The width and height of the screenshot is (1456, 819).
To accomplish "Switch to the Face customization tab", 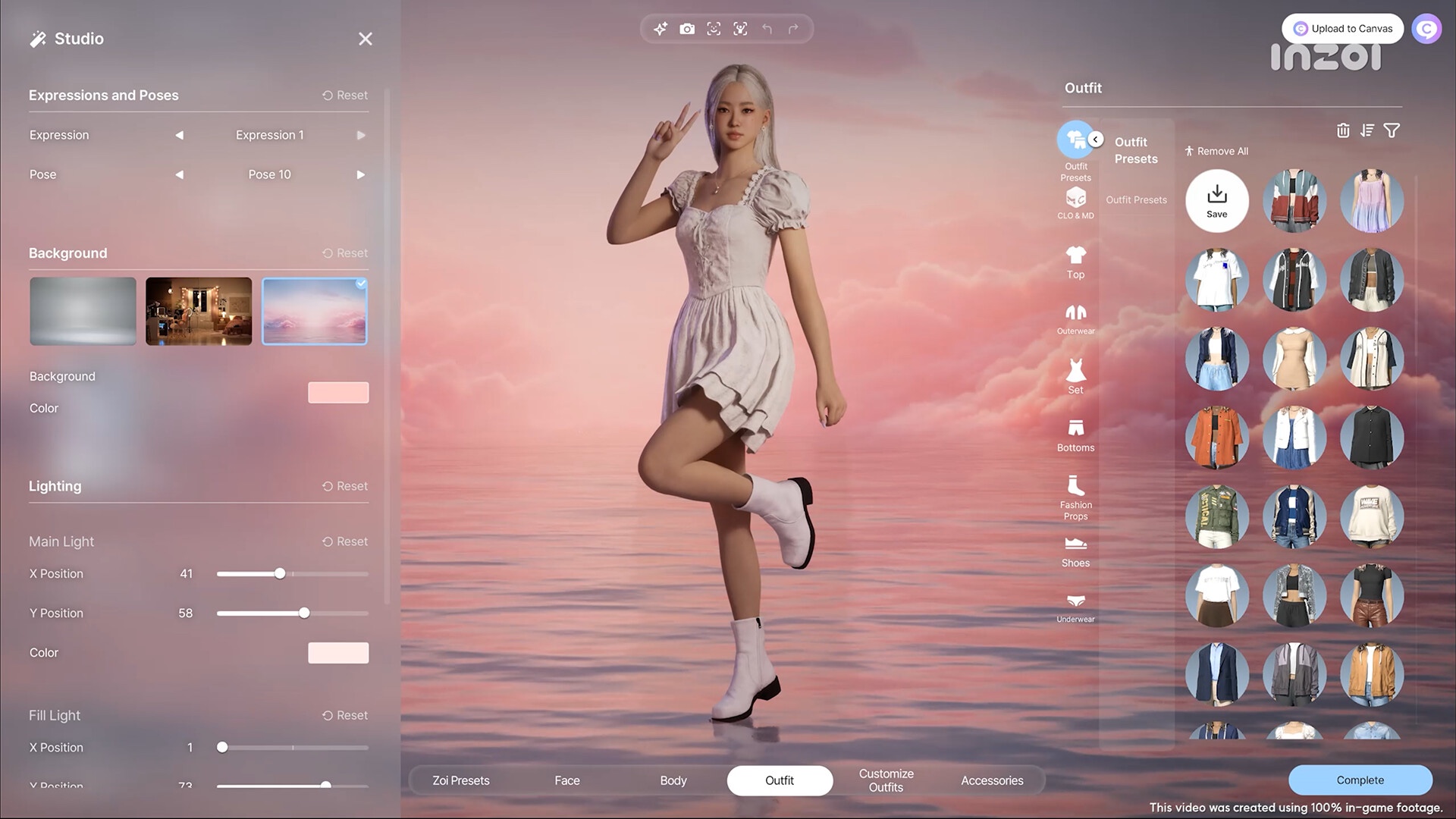I will point(567,780).
